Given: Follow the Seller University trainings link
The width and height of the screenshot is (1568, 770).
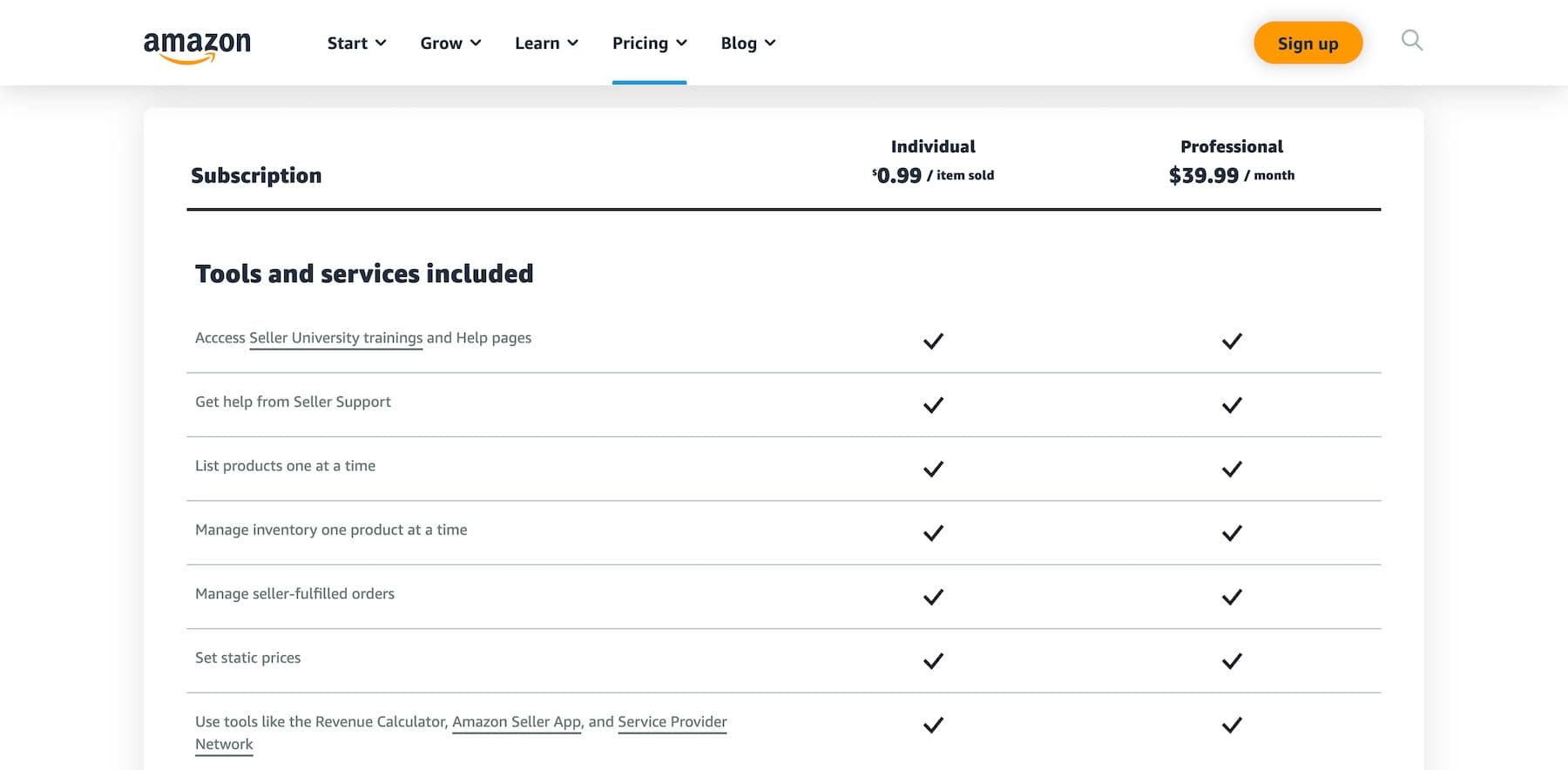Looking at the screenshot, I should [x=335, y=338].
